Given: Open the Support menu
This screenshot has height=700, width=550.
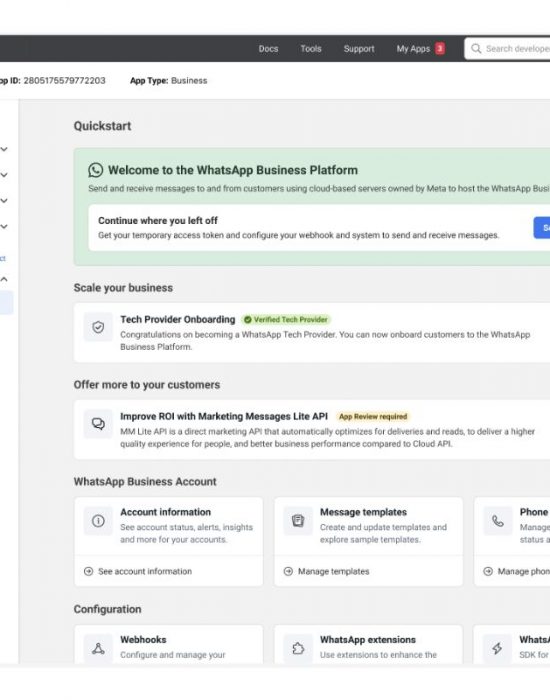Looking at the screenshot, I should [359, 49].
